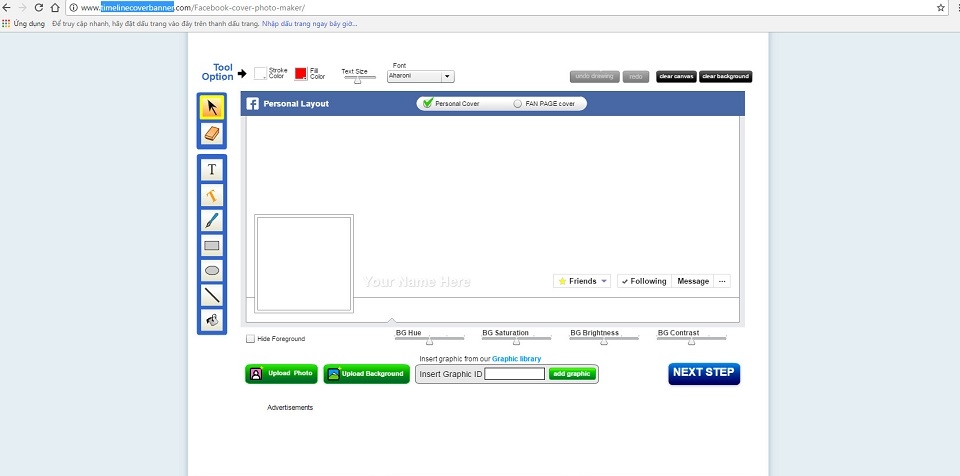Click the NEXT STEP button

pos(704,373)
